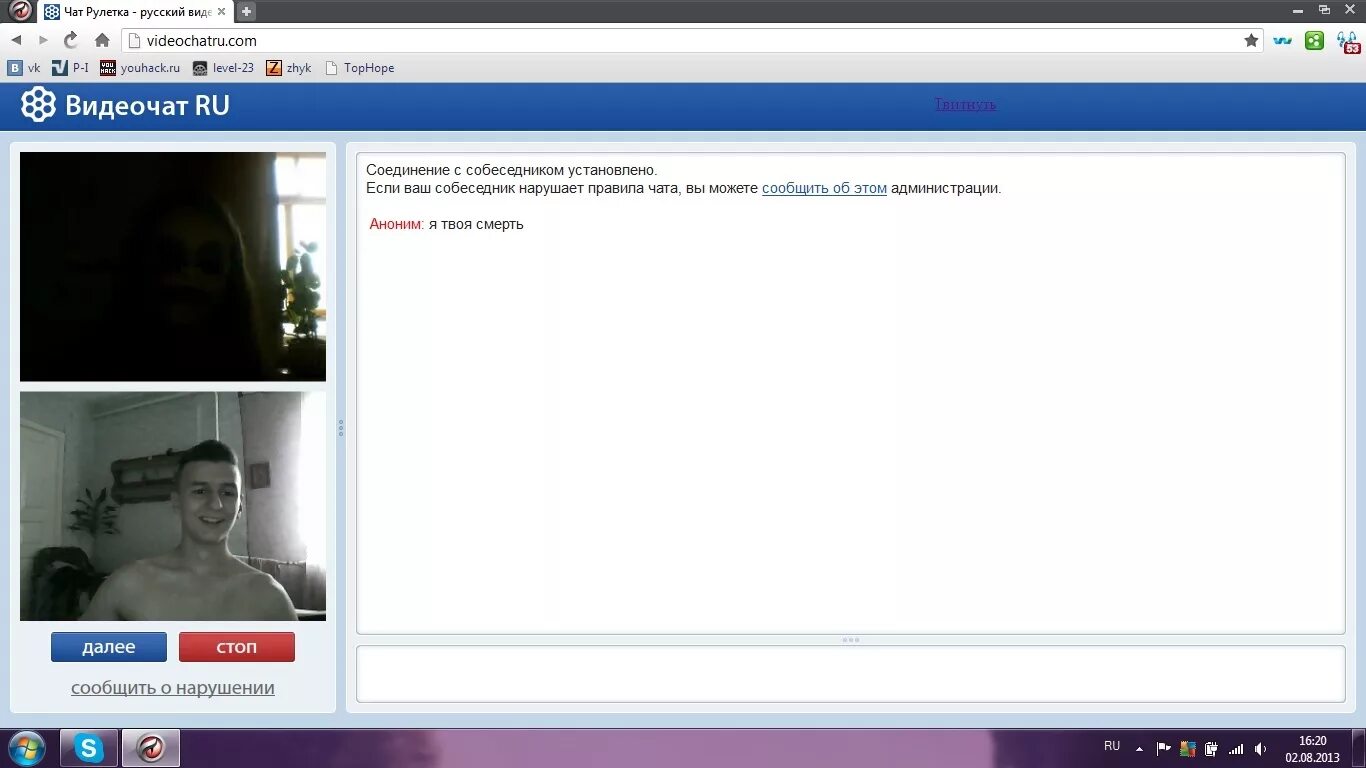
Task: Open the new tab button
Action: tap(246, 12)
